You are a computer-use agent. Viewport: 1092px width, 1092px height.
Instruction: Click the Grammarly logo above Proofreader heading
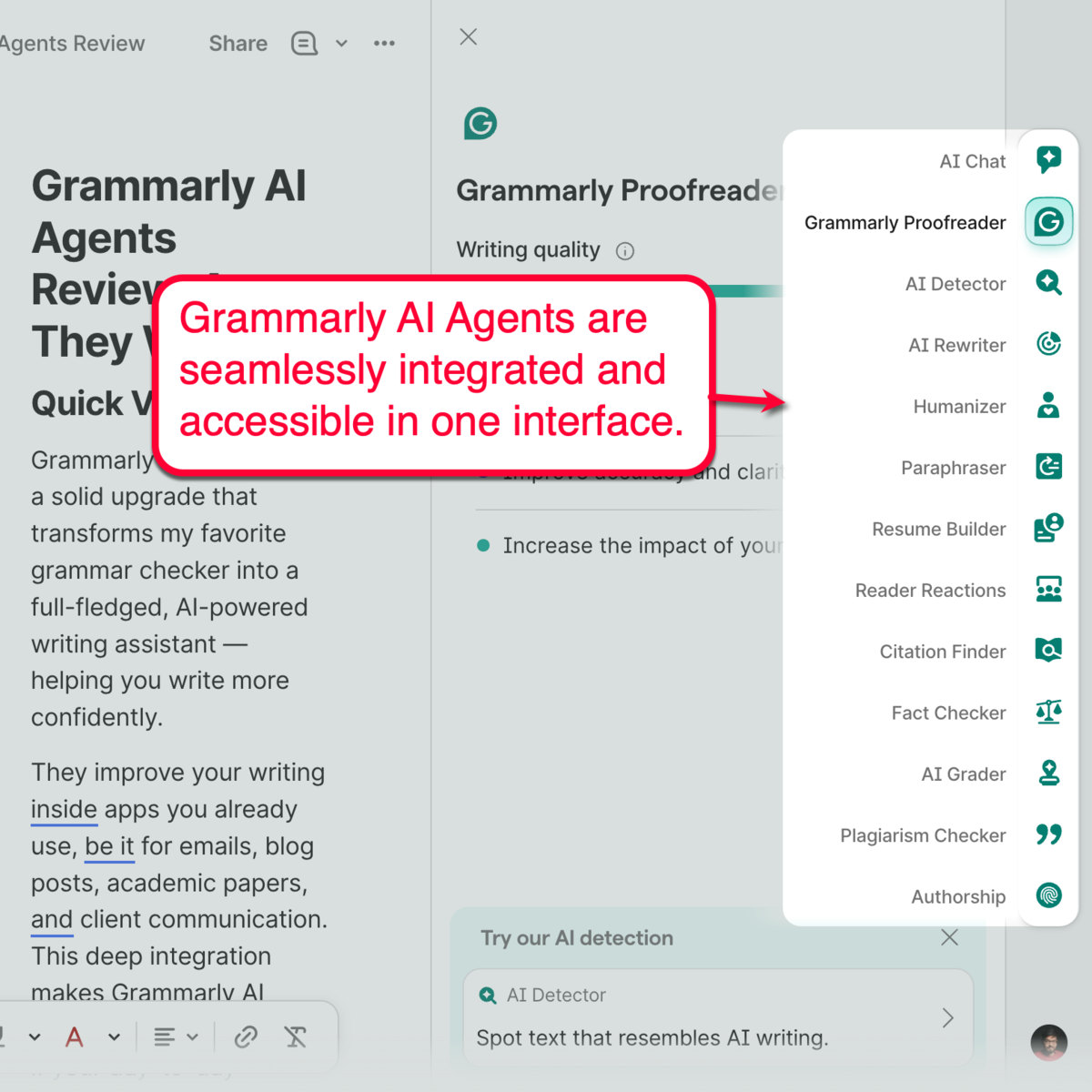(480, 123)
